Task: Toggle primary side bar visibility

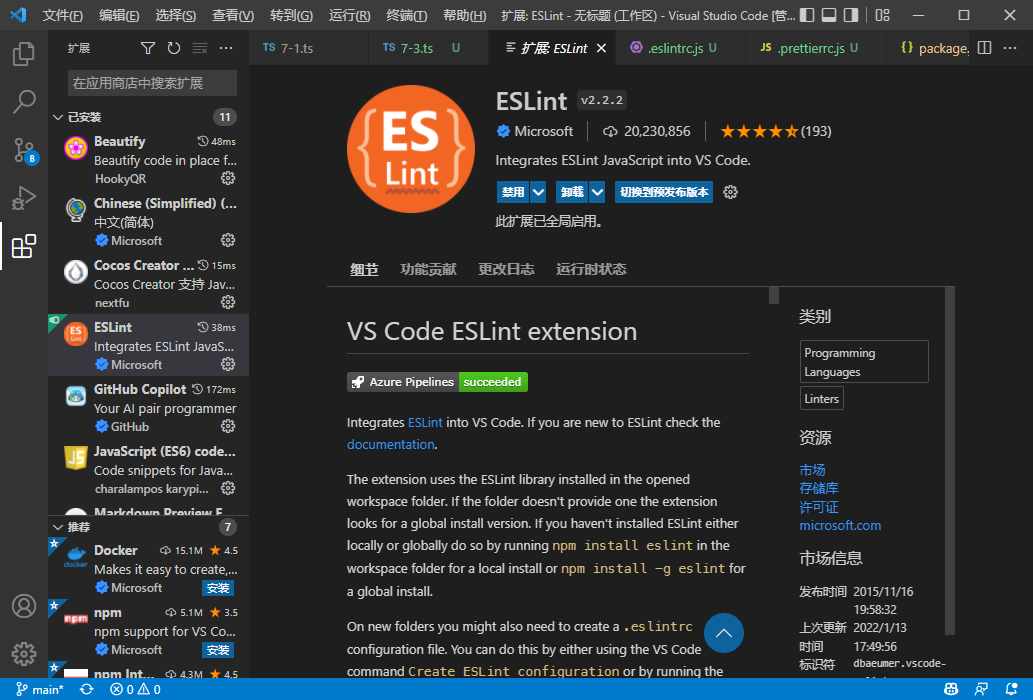Action: click(x=807, y=15)
